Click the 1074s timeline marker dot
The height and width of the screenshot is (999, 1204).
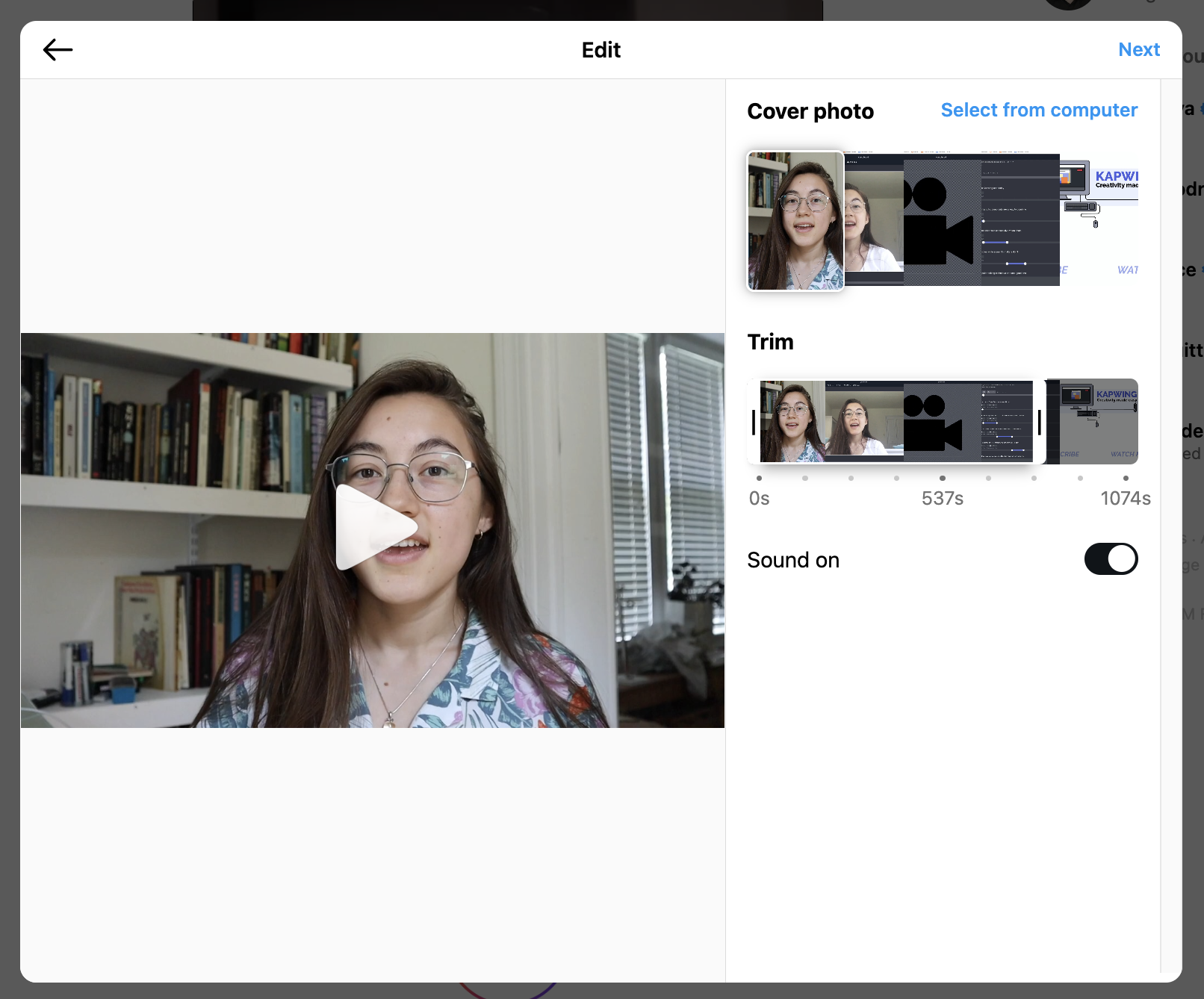point(1126,478)
